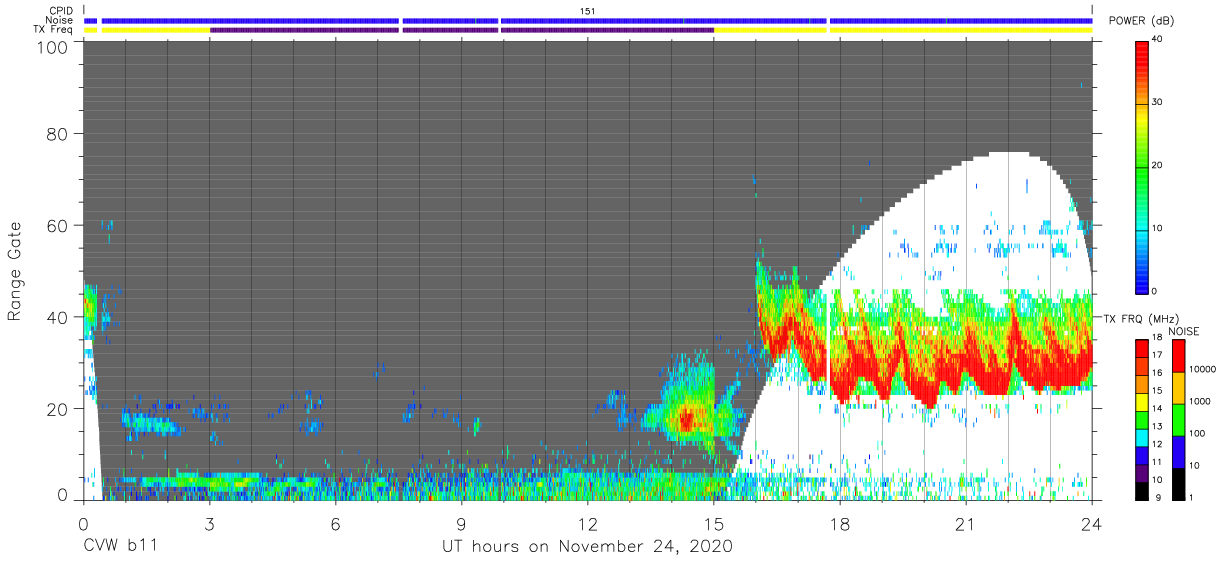Click the 16 MHz frequency tick
This screenshot has height=567, width=1228.
pyautogui.click(x=1159, y=373)
